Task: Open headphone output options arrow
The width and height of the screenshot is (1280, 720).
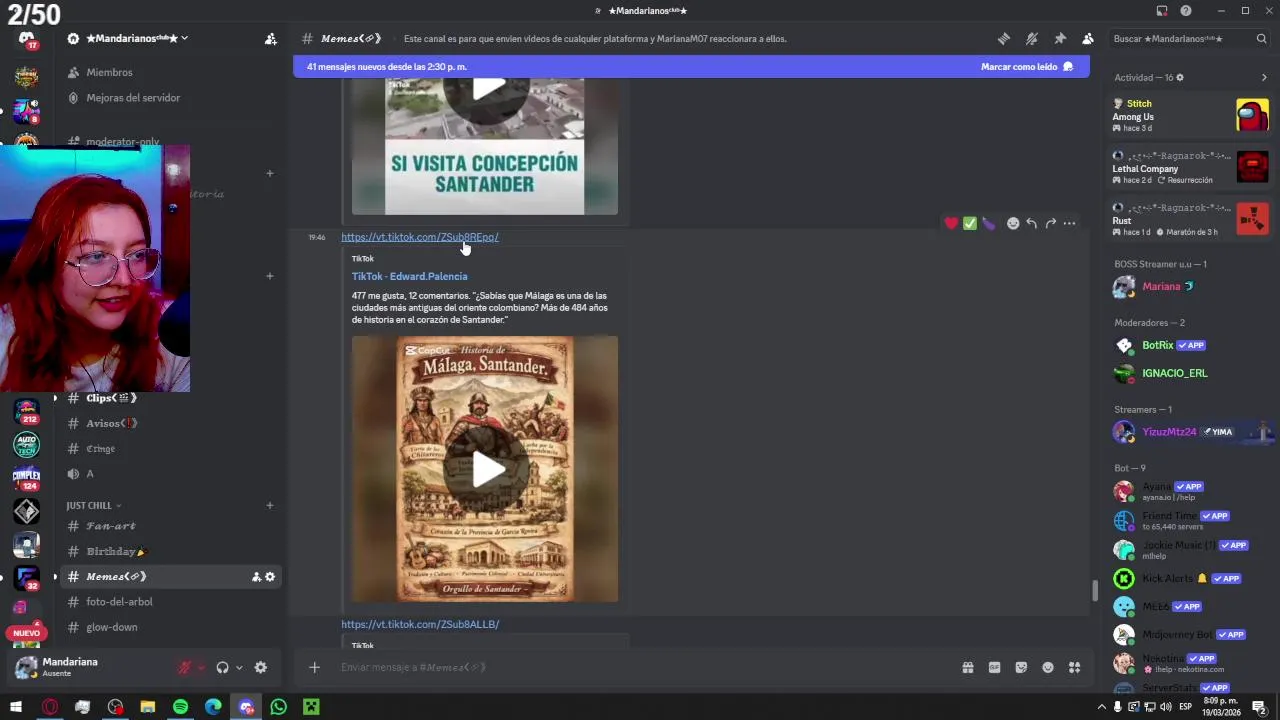Action: pyautogui.click(x=239, y=668)
